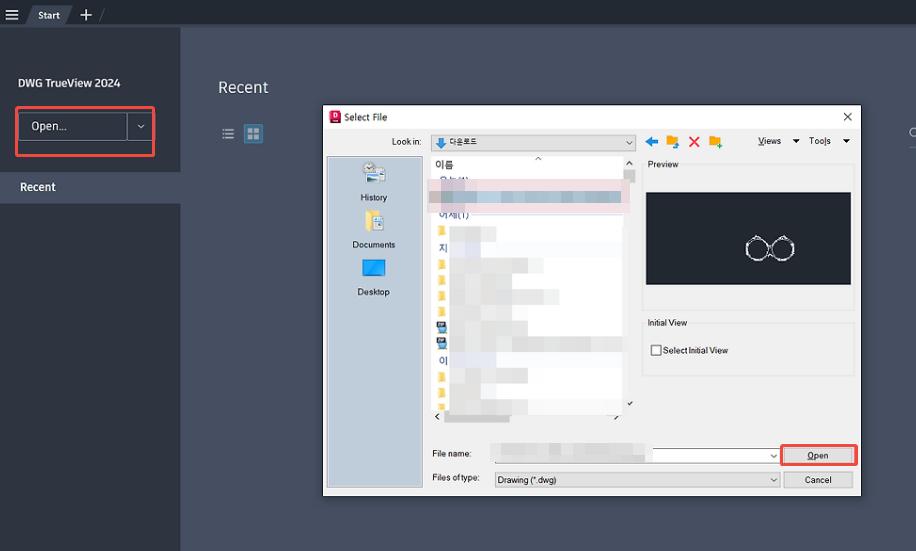Click the drawing preview thumbnail
Image resolution: width=916 pixels, height=551 pixels.
point(748,238)
